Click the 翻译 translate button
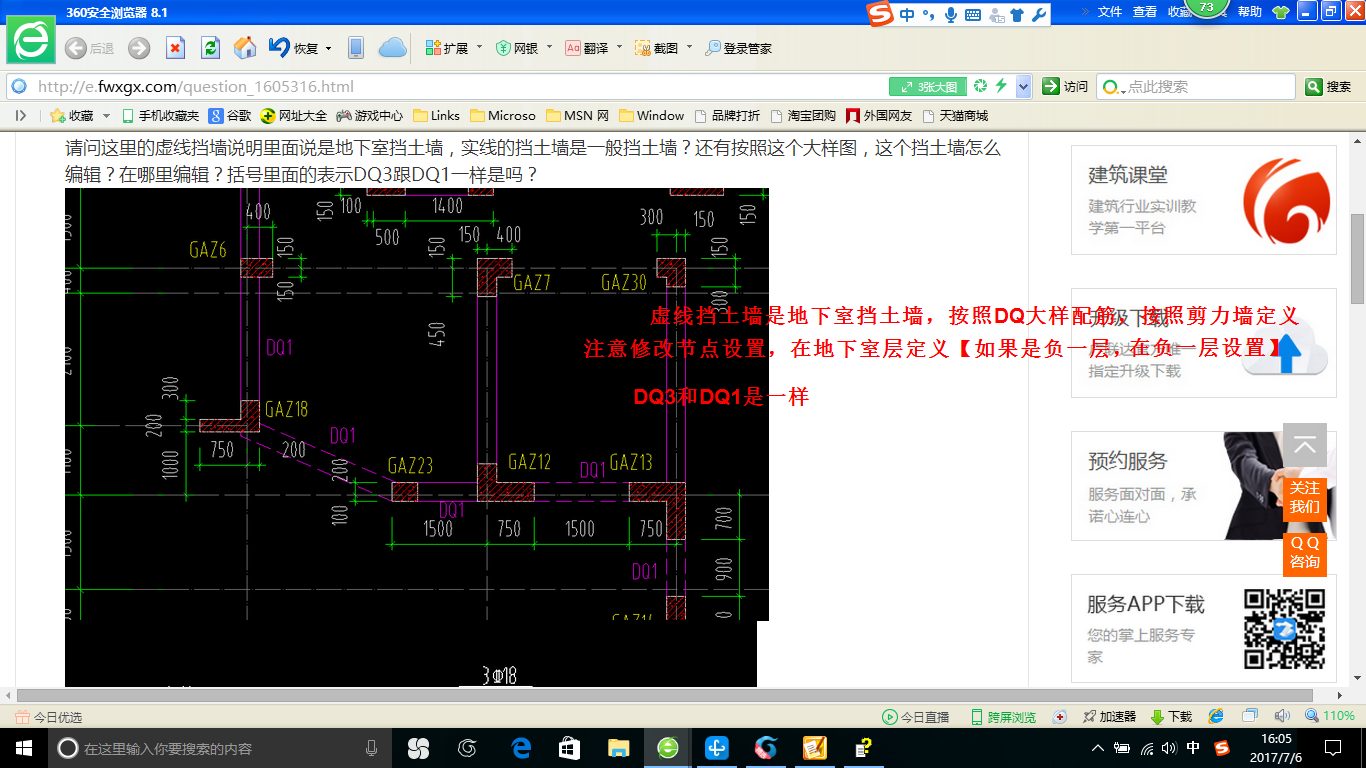This screenshot has height=768, width=1366. pyautogui.click(x=587, y=48)
